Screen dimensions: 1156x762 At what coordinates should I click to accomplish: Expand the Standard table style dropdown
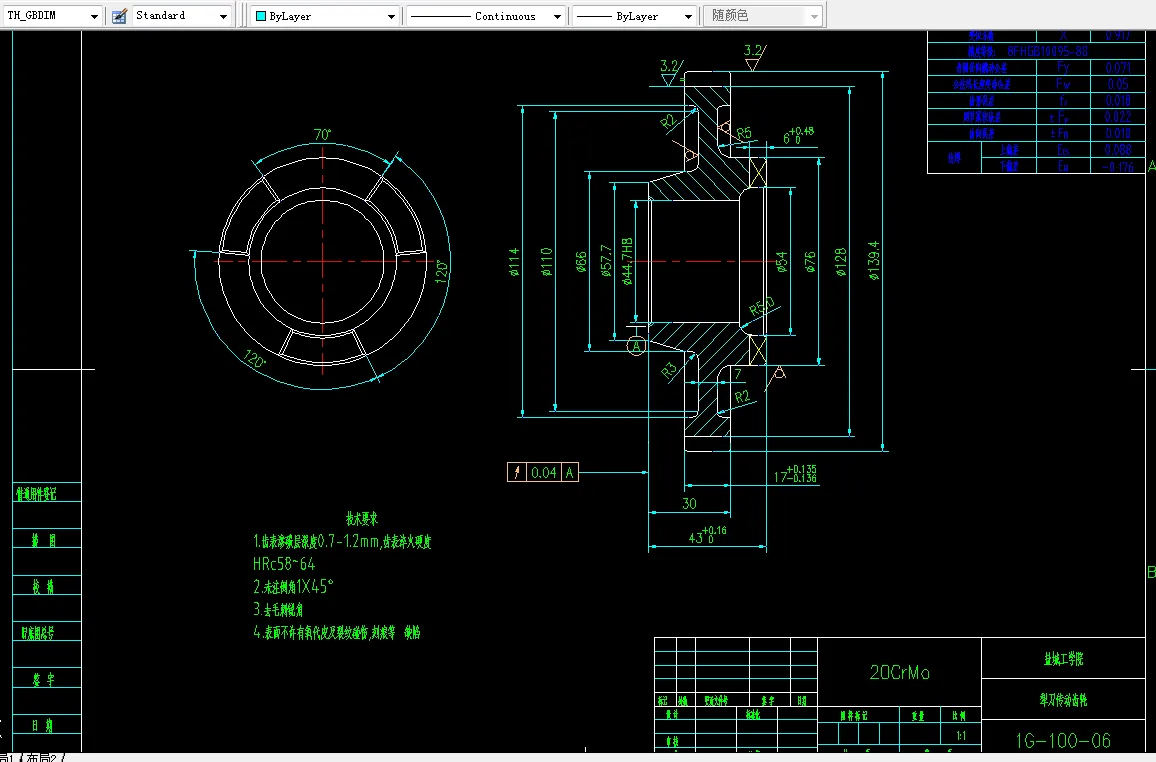[222, 16]
